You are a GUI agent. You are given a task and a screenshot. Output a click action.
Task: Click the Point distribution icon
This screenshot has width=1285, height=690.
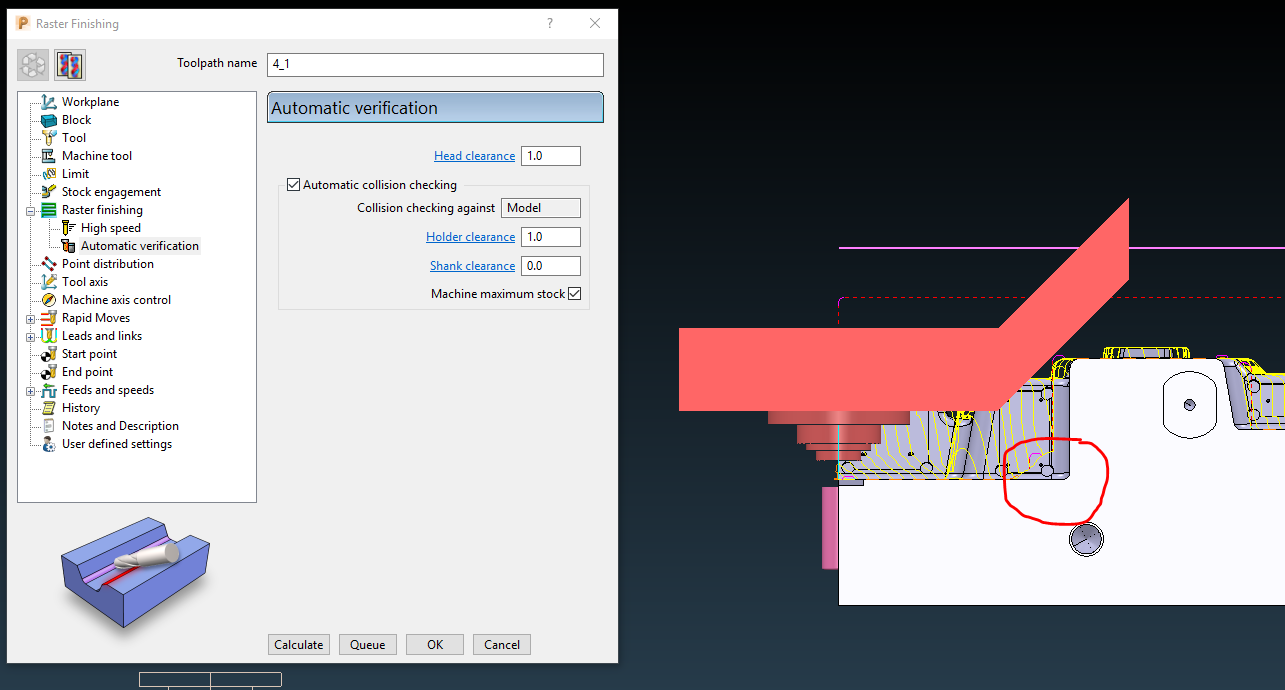pos(48,263)
